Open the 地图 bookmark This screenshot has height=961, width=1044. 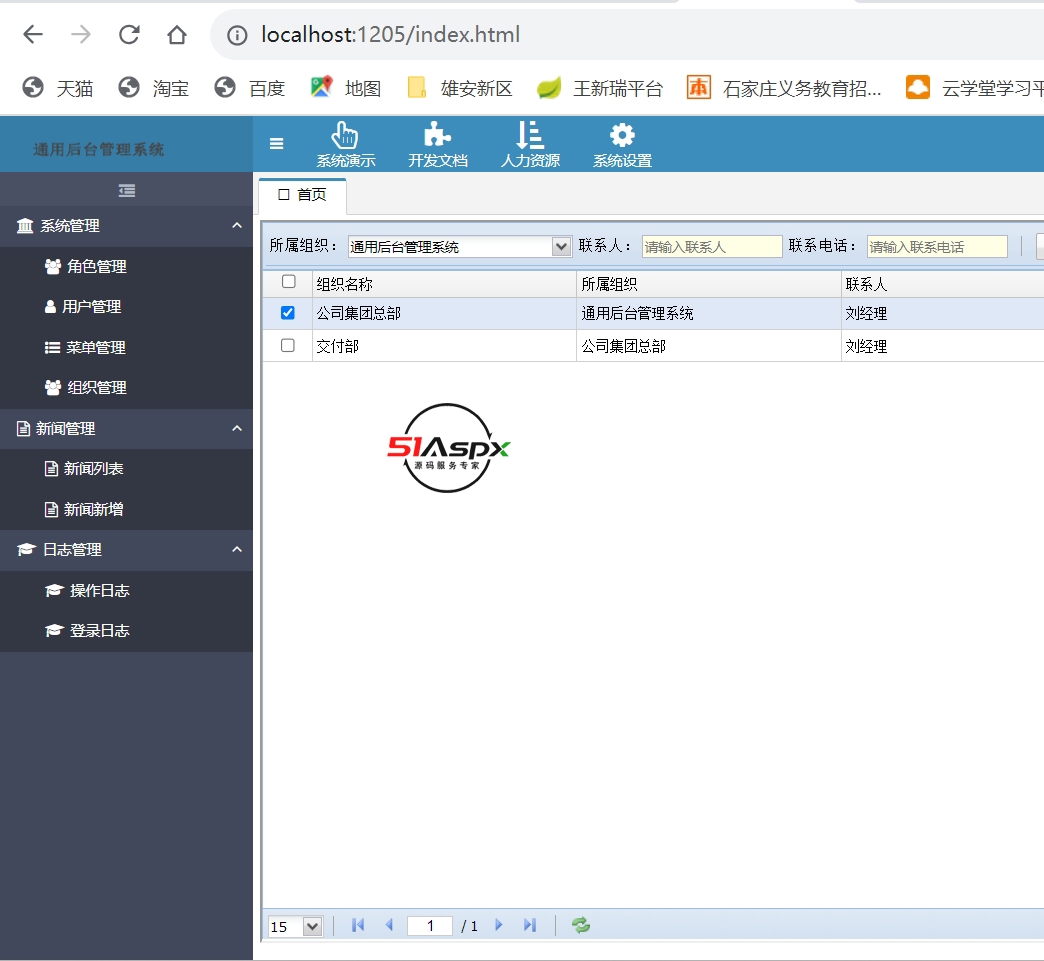(346, 88)
